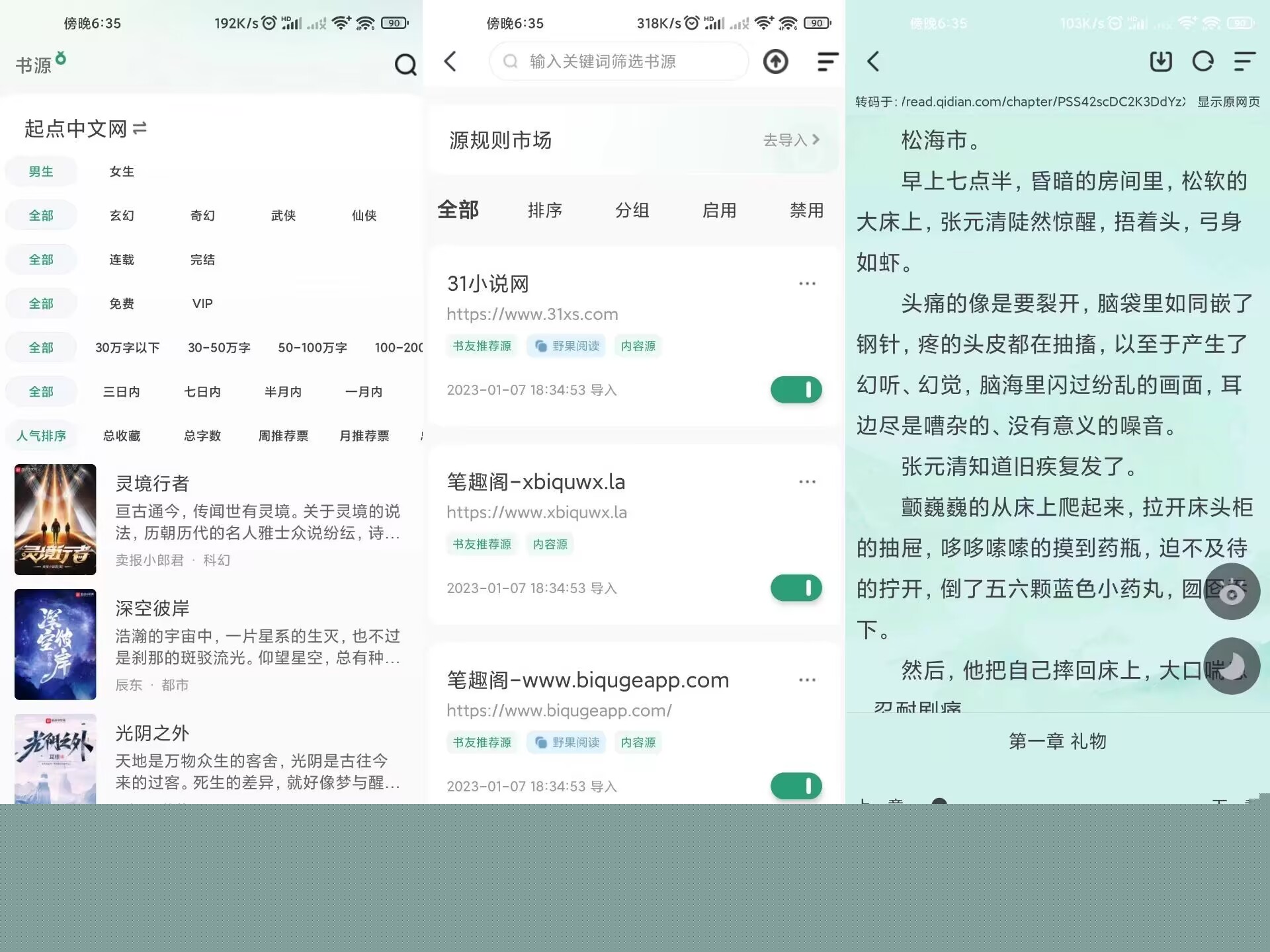Image resolution: width=1270 pixels, height=952 pixels.
Task: Open sort menu icon beside upload icon
Action: point(827,61)
